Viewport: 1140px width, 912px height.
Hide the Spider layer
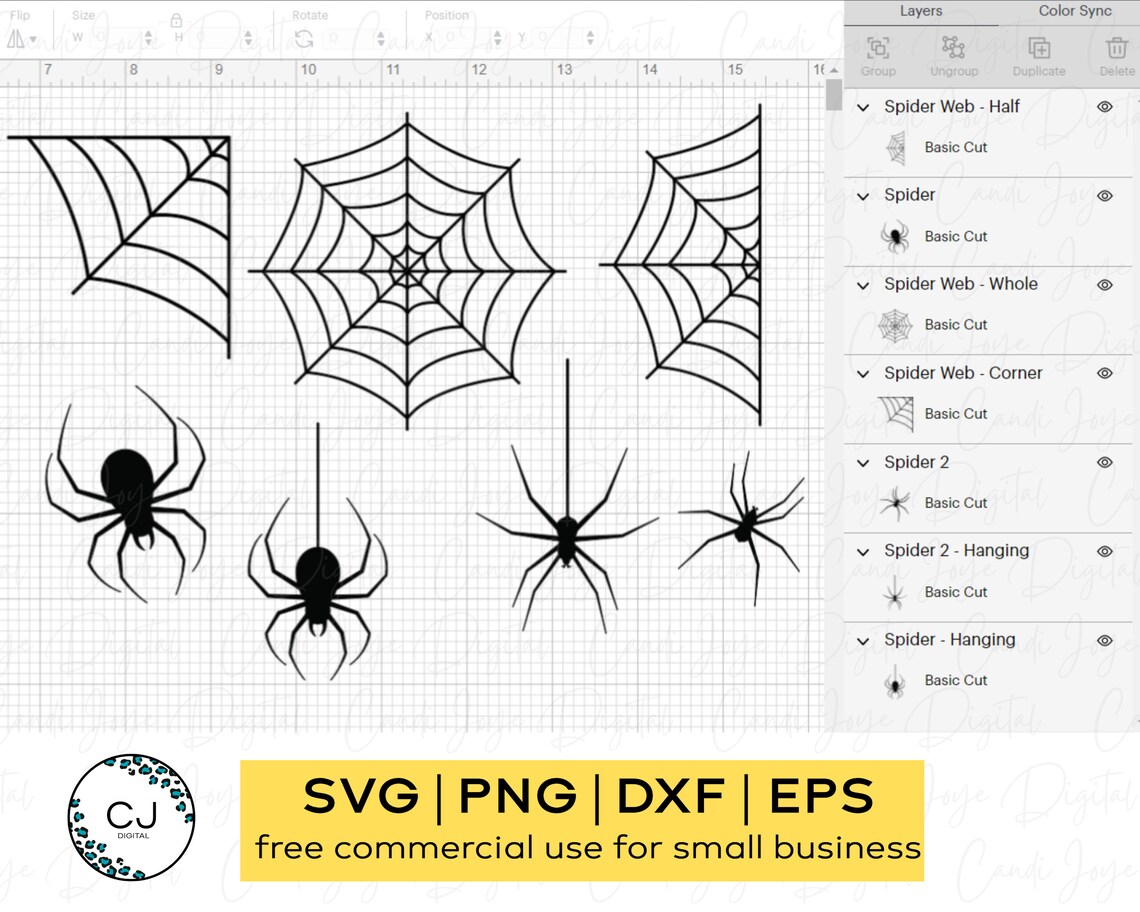tap(1104, 195)
